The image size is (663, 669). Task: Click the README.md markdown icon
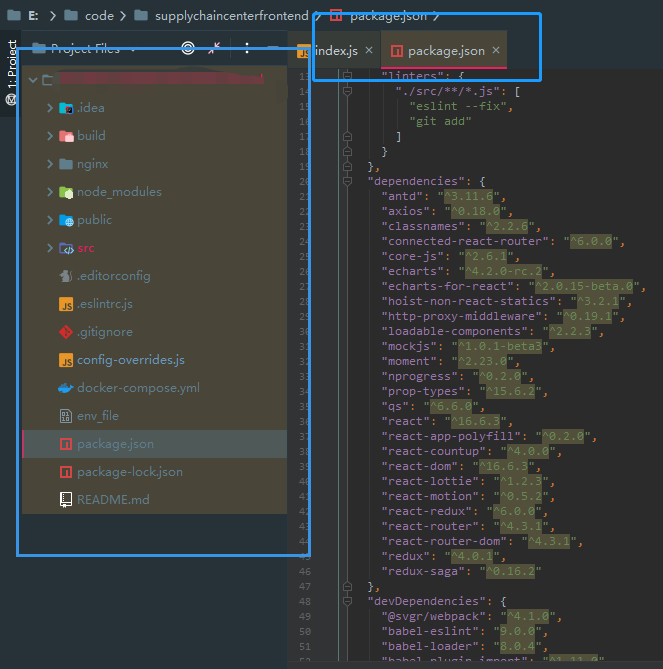point(66,500)
